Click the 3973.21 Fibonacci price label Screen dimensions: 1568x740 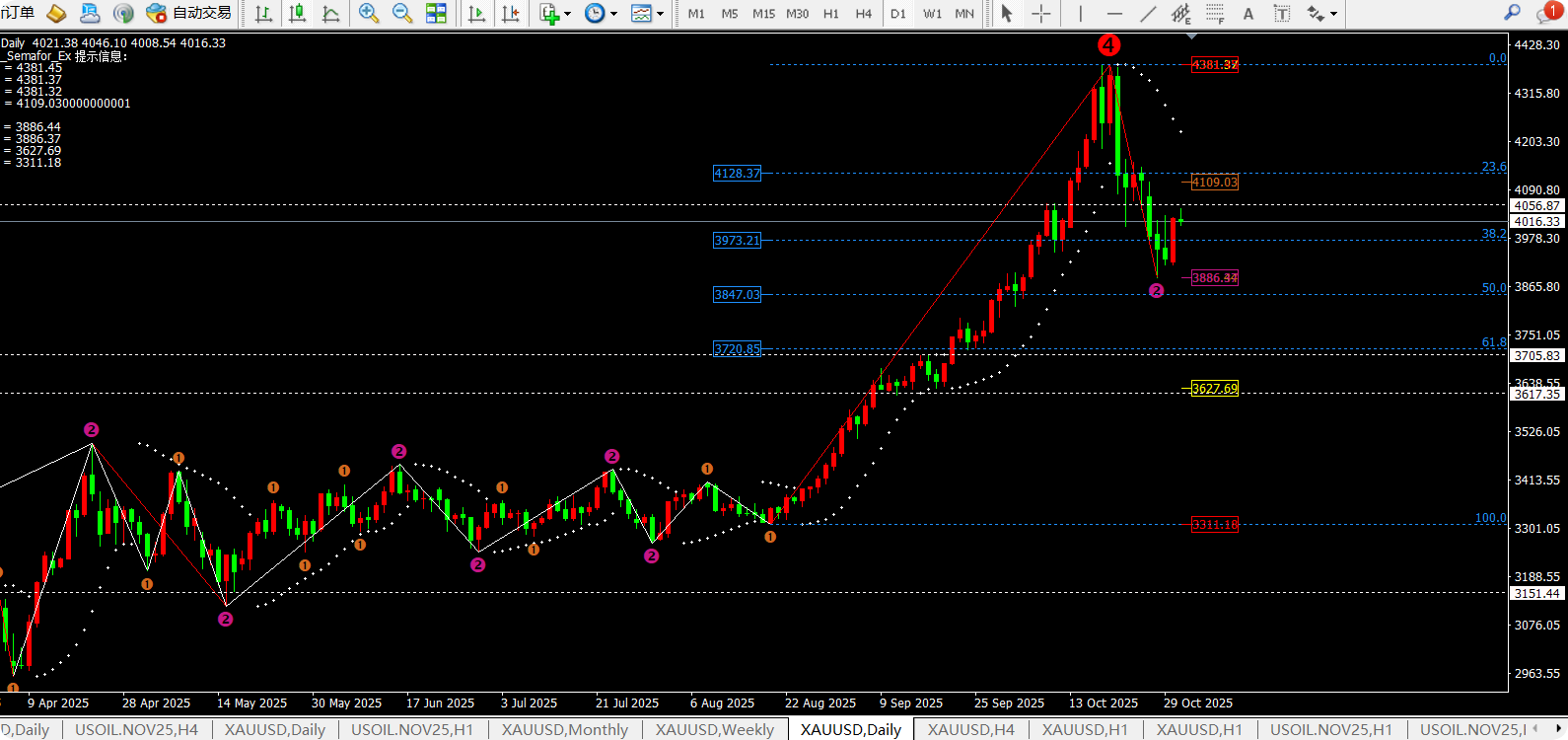click(738, 241)
